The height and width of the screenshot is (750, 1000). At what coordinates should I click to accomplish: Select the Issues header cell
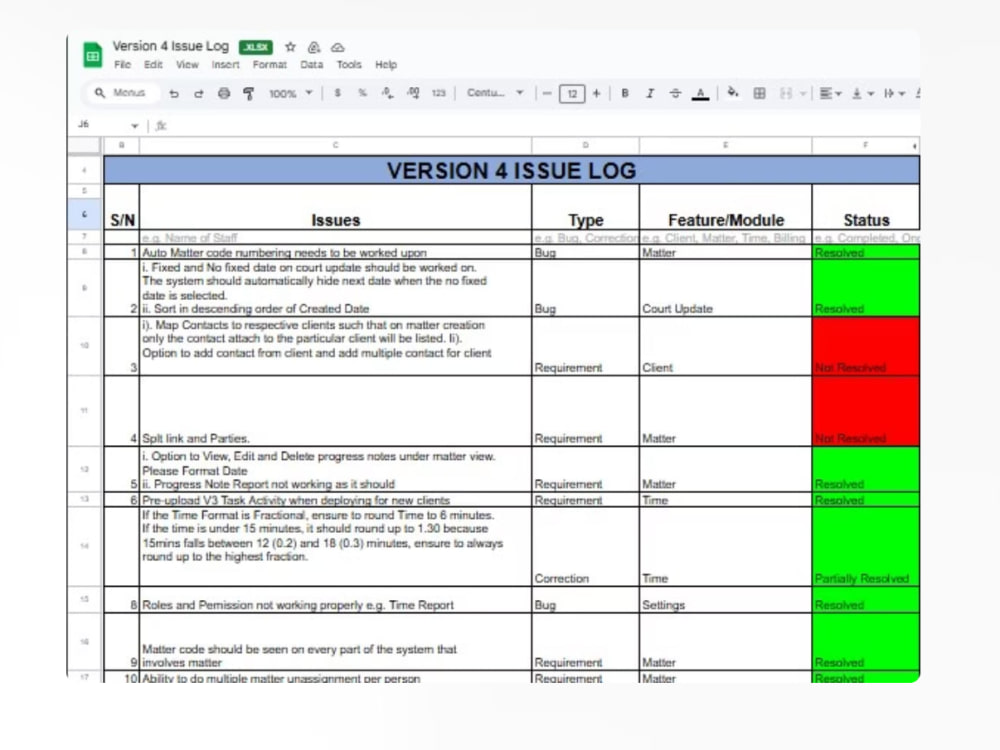pyautogui.click(x=335, y=208)
